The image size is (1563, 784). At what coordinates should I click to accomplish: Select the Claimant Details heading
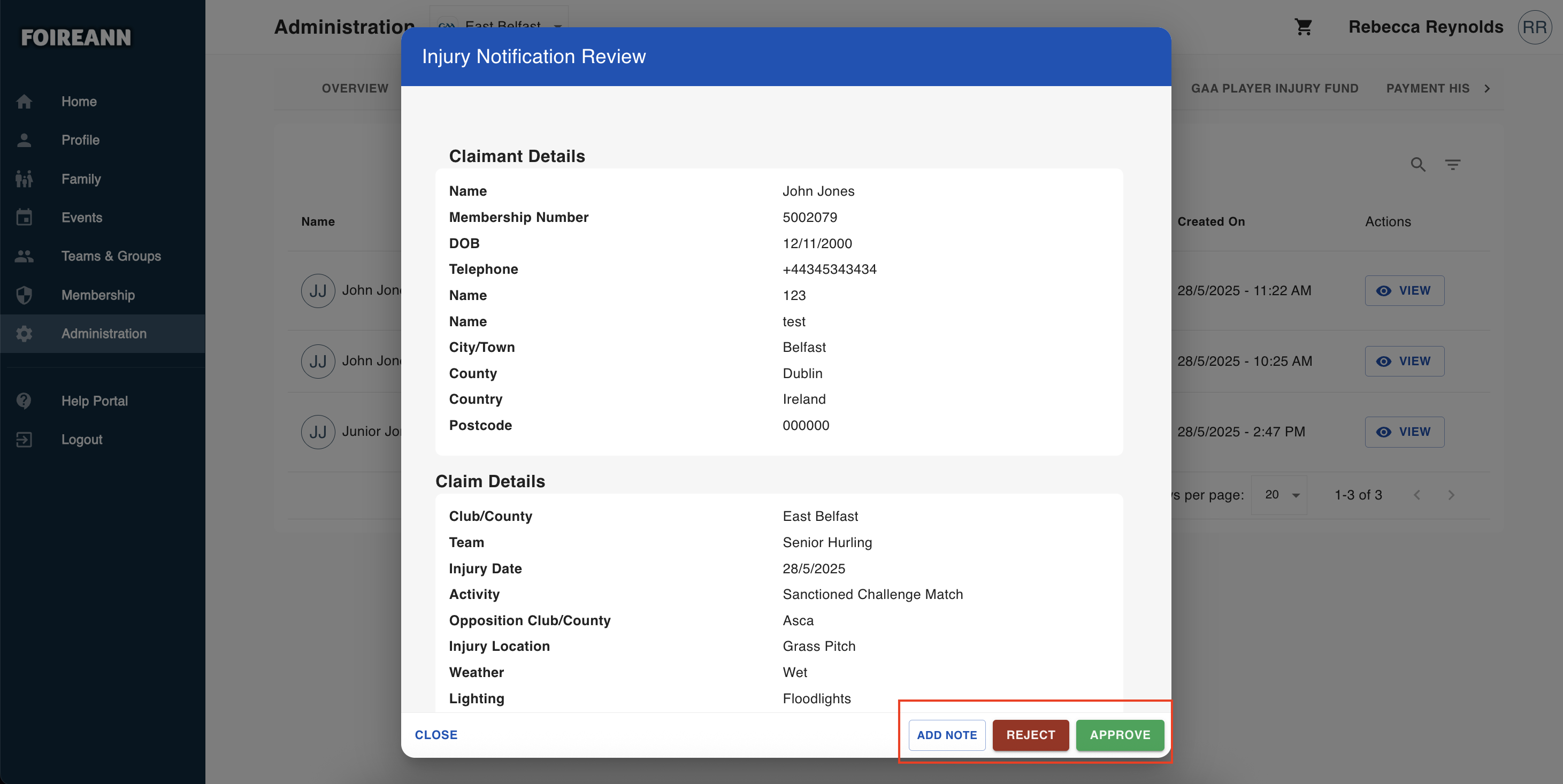pos(517,157)
